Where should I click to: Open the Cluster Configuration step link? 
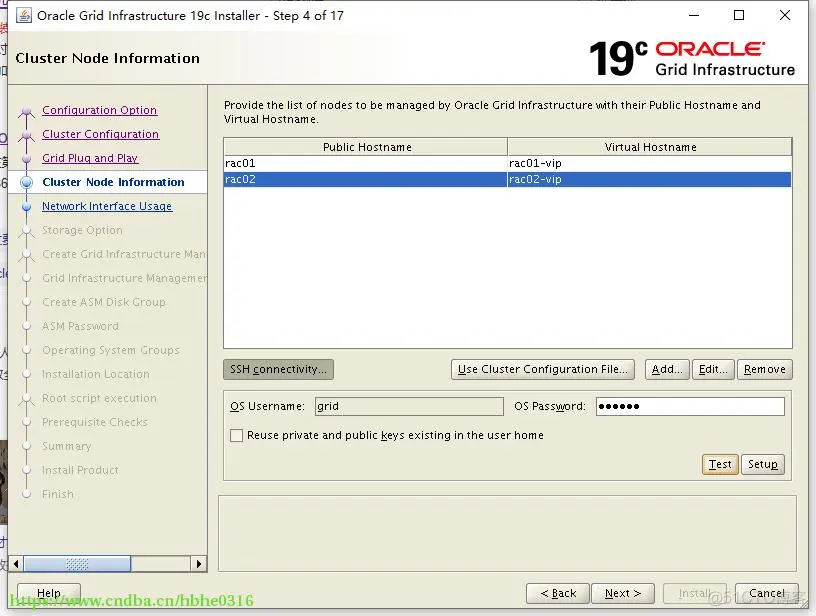[100, 134]
